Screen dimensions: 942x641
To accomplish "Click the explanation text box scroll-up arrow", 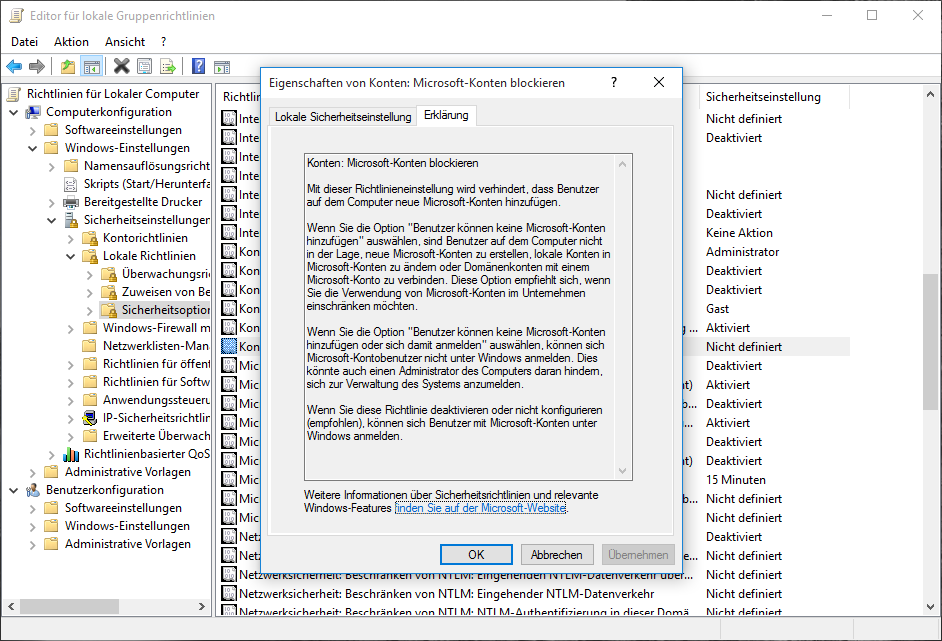I will (x=622, y=163).
